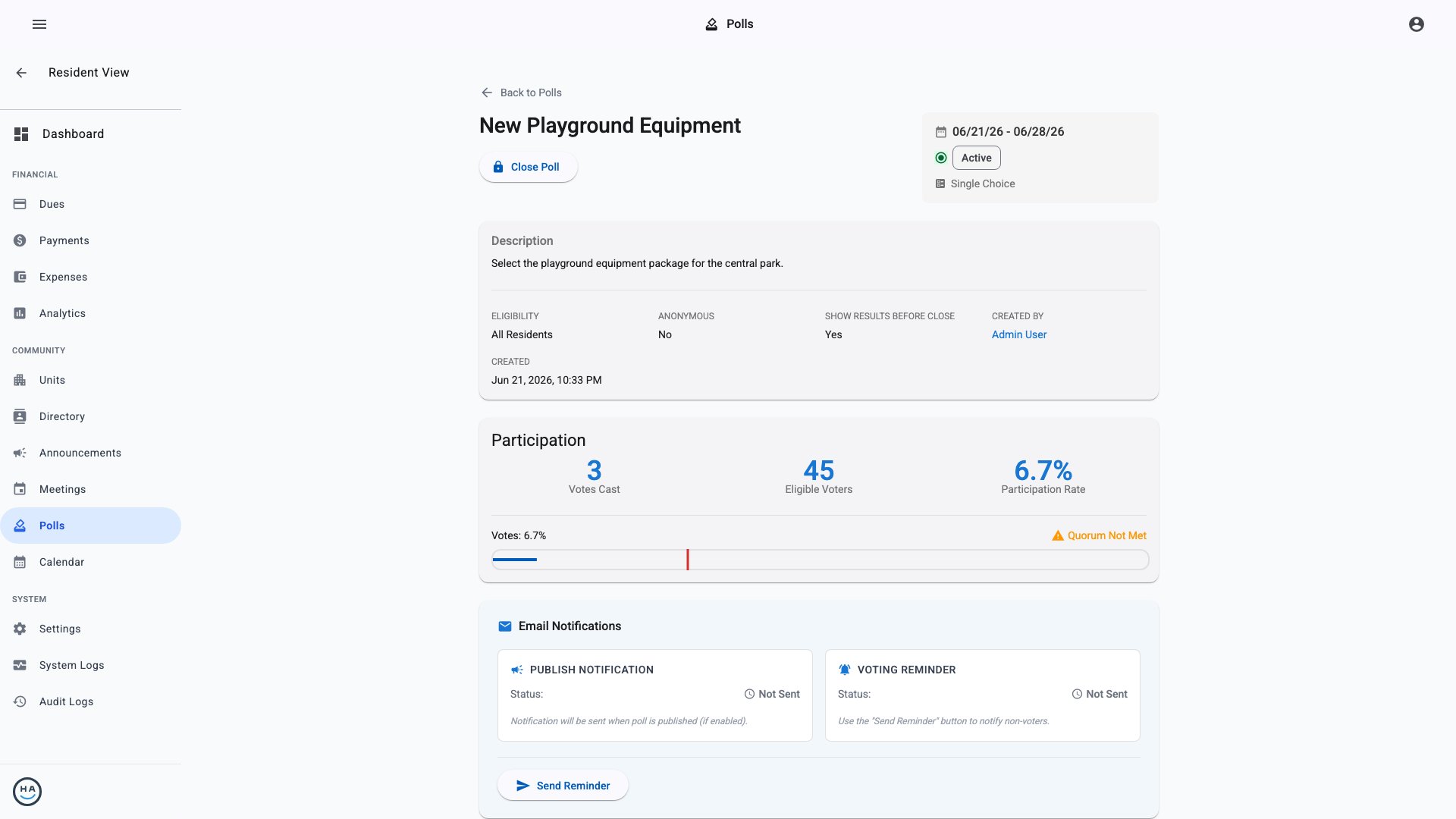Open Units in Community section
1456x819 pixels.
click(91, 380)
